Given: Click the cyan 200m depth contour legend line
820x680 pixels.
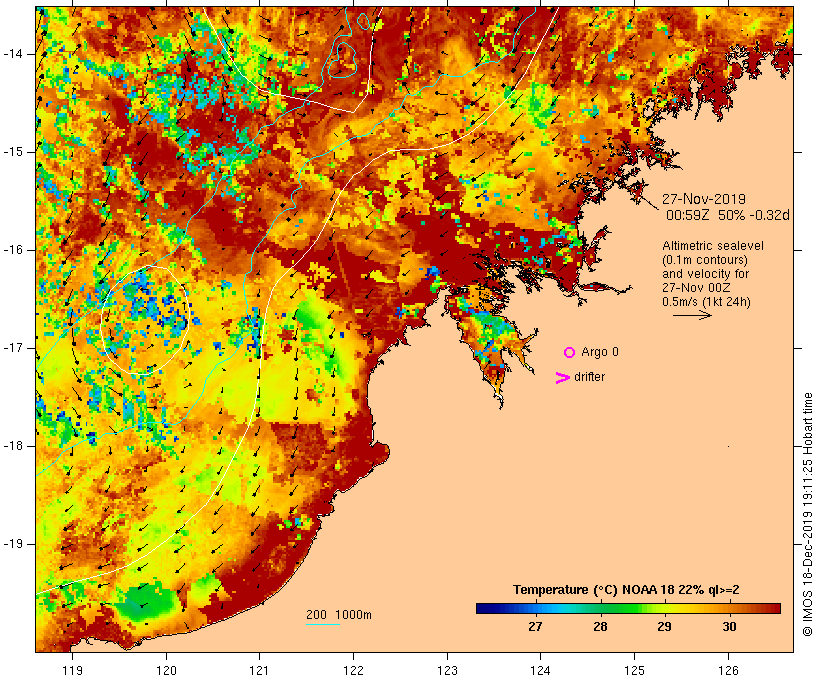Looking at the screenshot, I should 323,624.
